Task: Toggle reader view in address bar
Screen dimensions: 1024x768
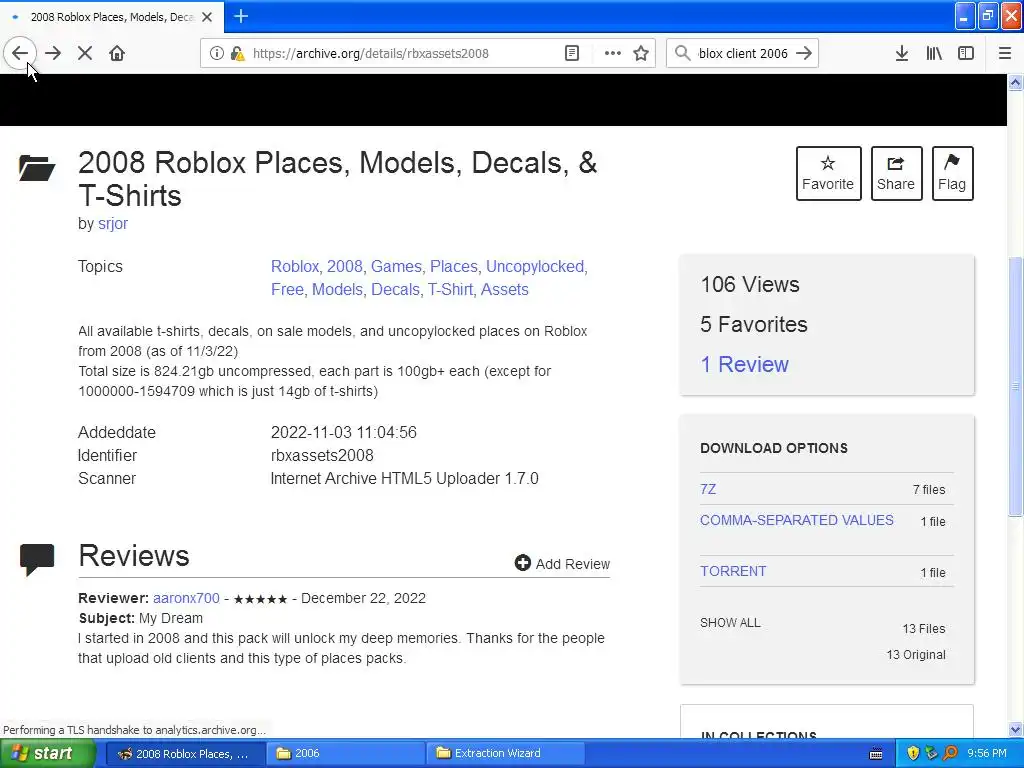Action: click(572, 54)
